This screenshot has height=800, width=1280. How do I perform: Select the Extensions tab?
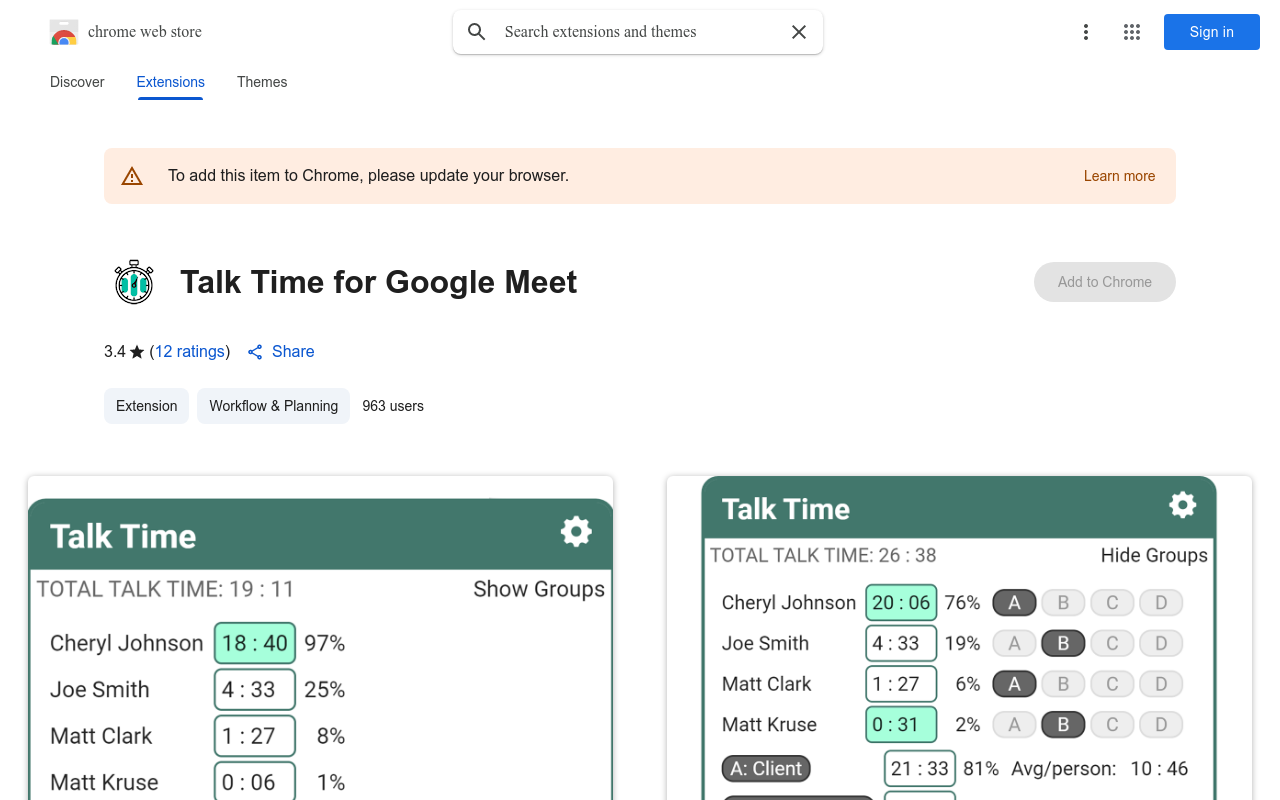pyautogui.click(x=170, y=82)
